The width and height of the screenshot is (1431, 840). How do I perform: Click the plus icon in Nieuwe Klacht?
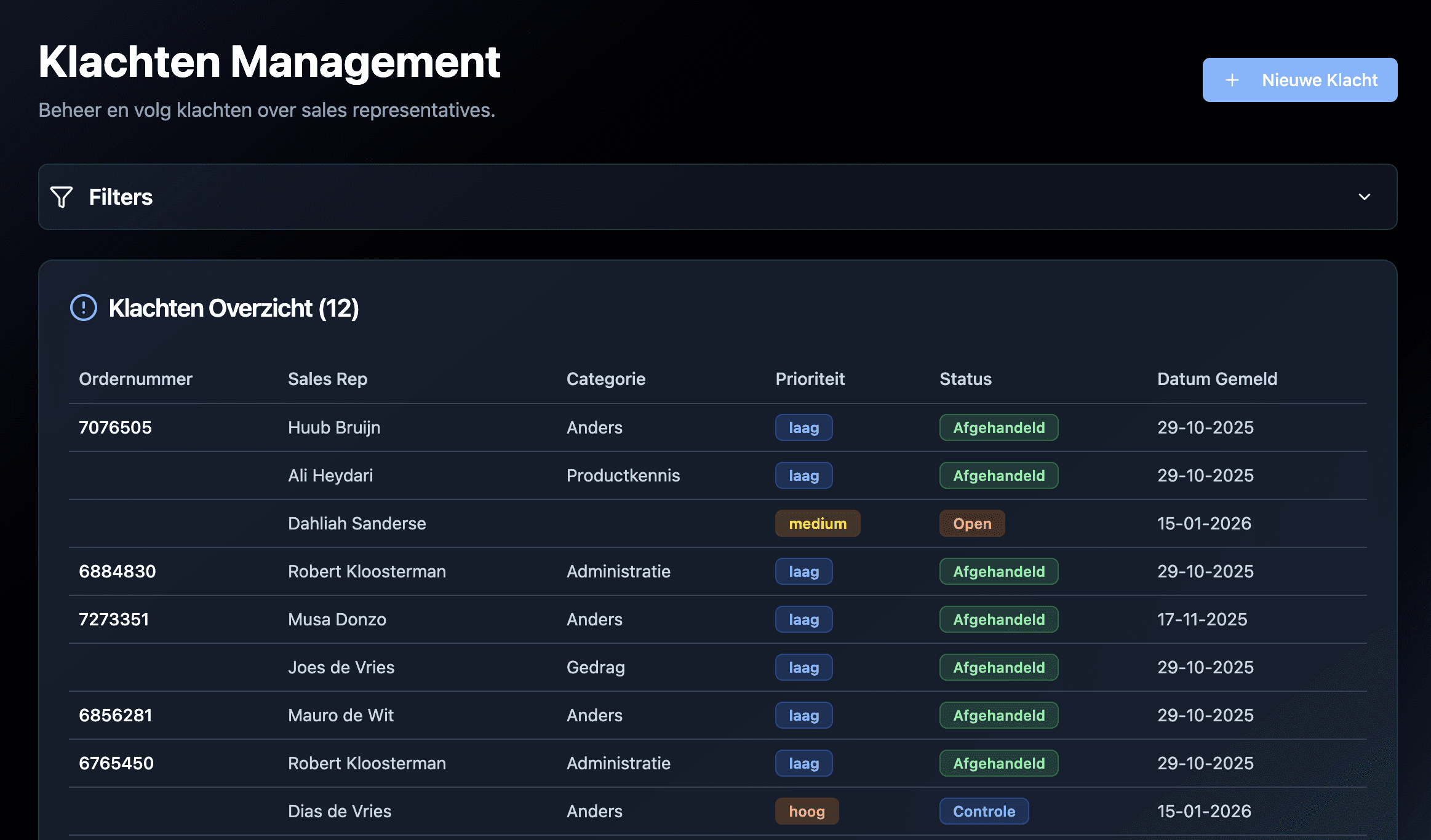(x=1232, y=81)
